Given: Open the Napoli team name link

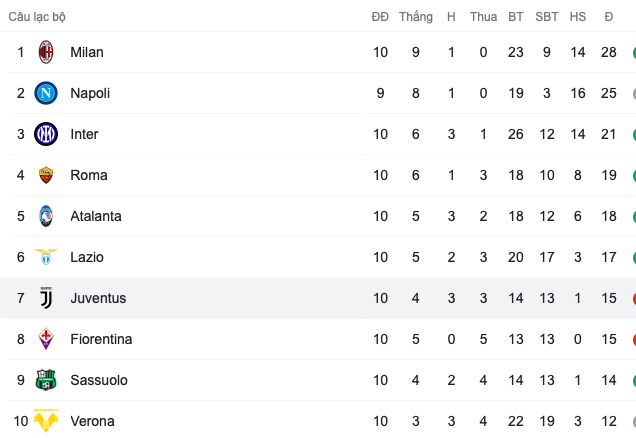Looking at the screenshot, I should pos(90,93).
